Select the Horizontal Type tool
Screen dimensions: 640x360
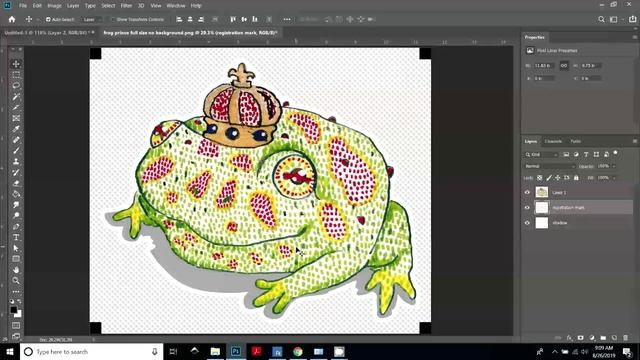[16, 237]
